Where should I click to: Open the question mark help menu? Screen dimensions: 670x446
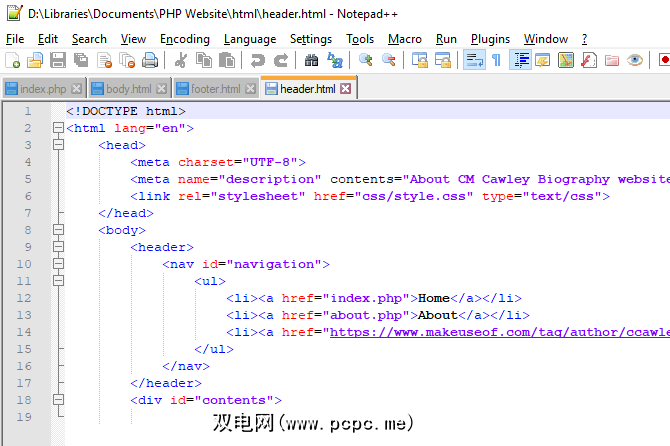(x=584, y=39)
